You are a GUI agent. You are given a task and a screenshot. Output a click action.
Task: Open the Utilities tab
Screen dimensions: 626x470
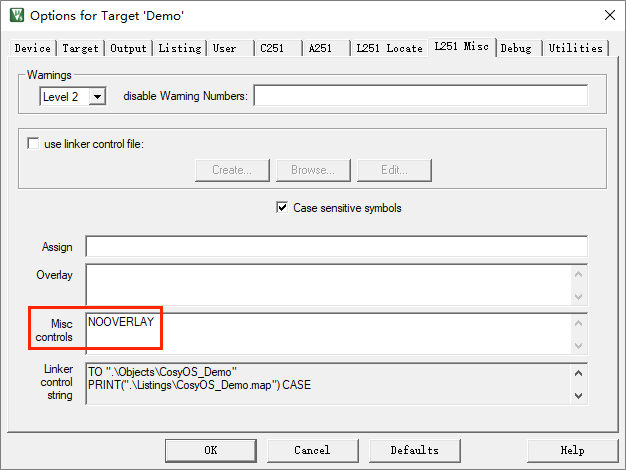click(575, 48)
